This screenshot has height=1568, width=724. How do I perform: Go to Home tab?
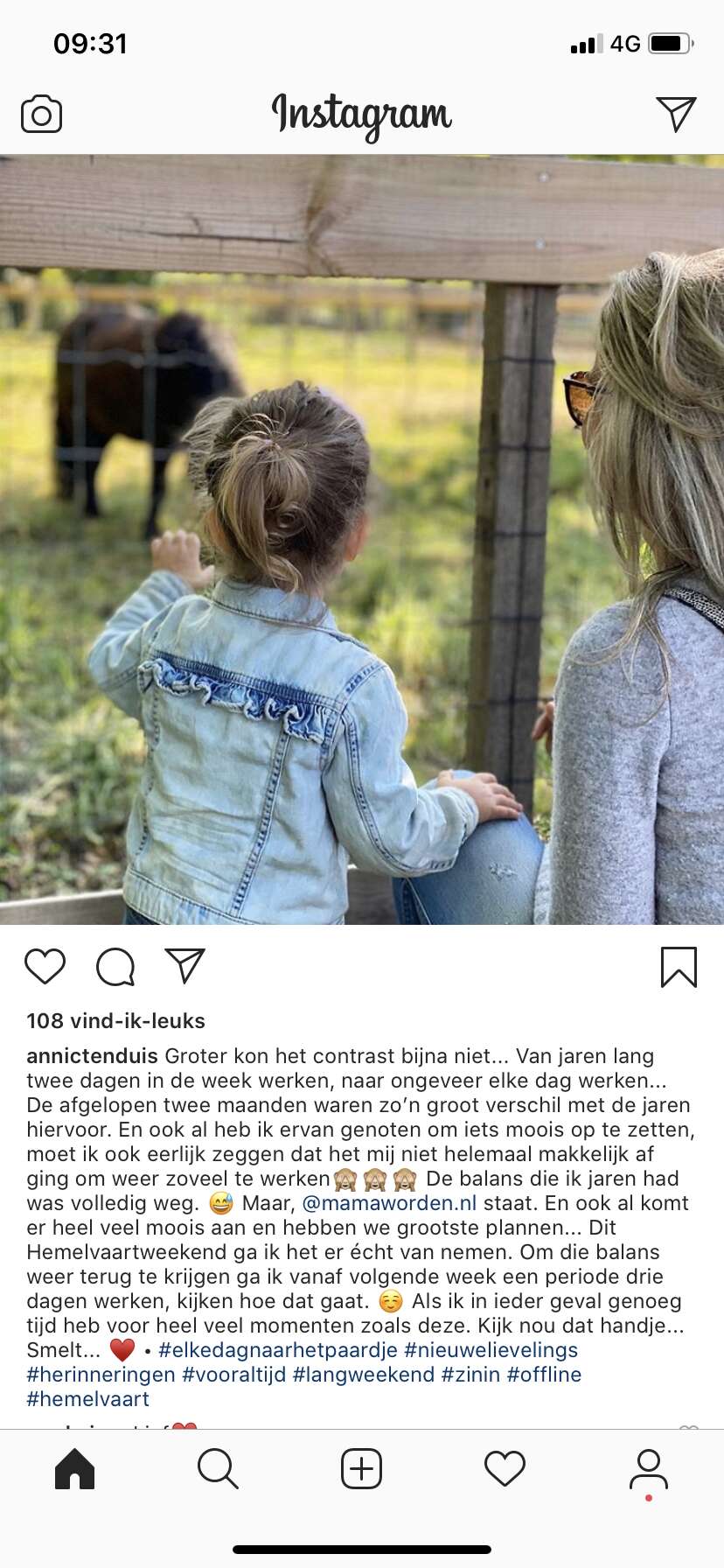[x=74, y=1468]
